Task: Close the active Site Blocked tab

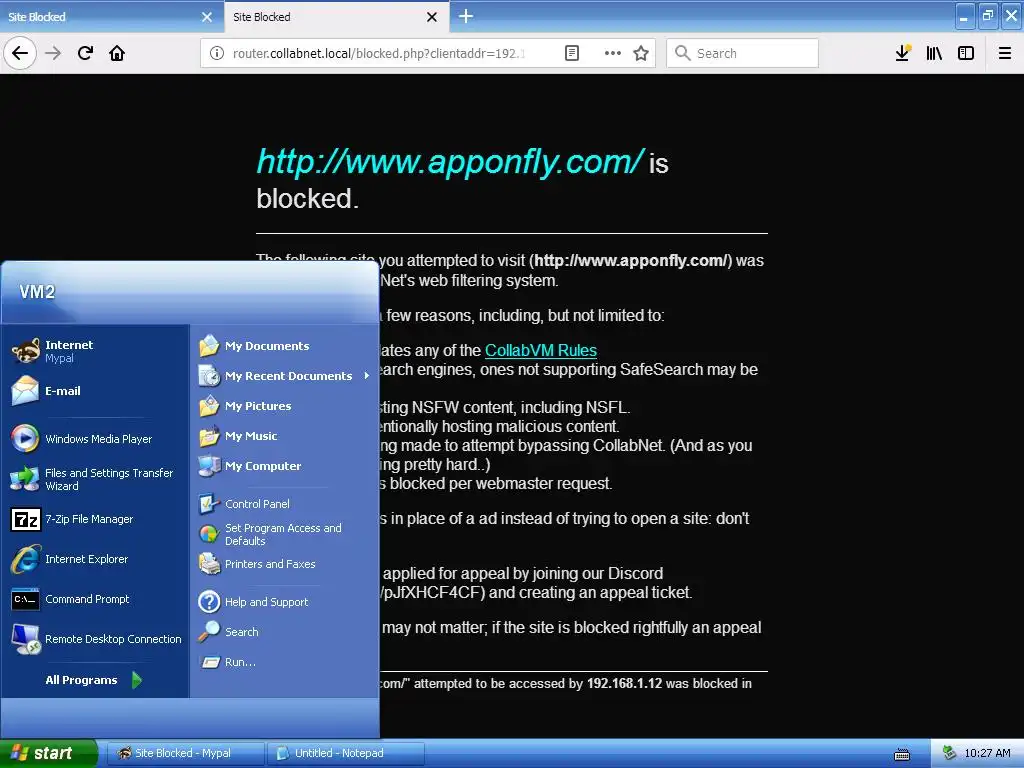Action: point(432,17)
